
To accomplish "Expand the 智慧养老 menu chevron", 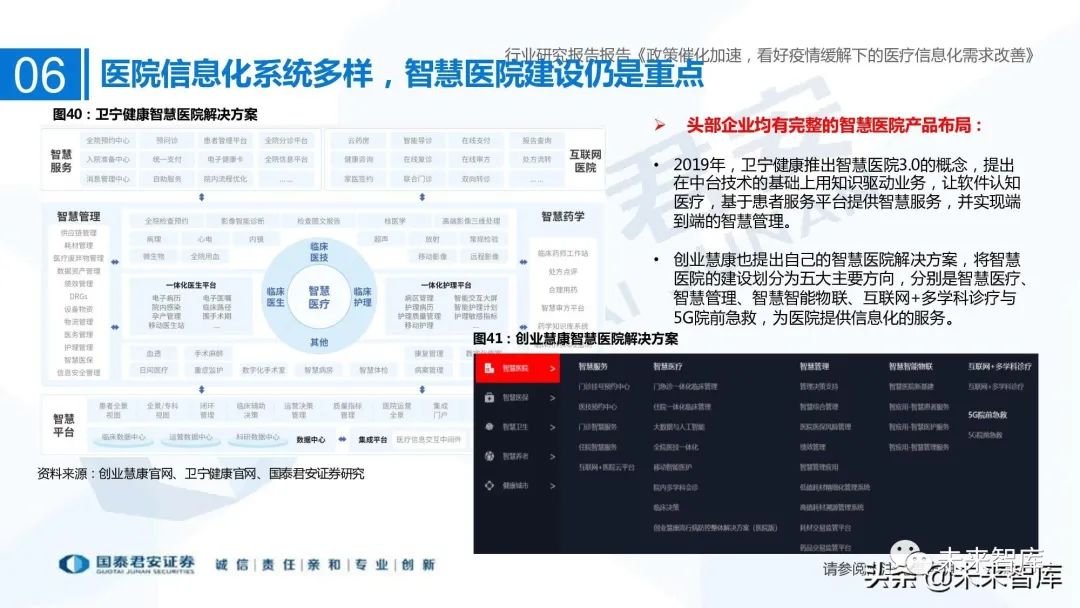I will [552, 457].
